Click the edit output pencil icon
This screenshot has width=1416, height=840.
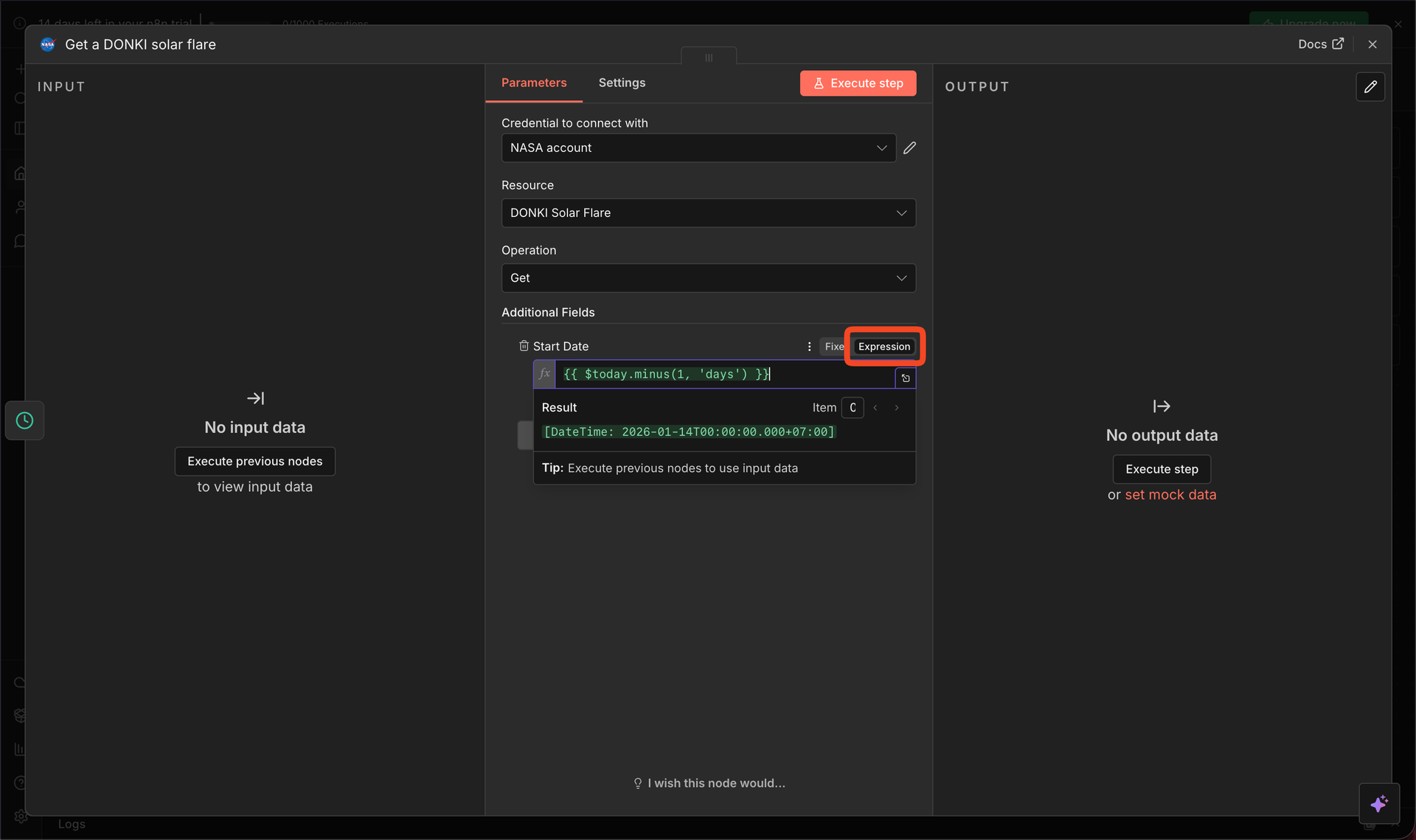click(x=1370, y=87)
